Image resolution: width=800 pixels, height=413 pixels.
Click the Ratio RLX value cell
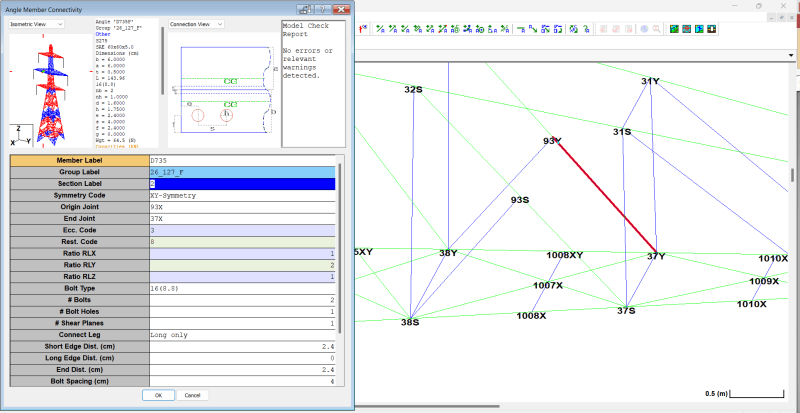click(242, 253)
